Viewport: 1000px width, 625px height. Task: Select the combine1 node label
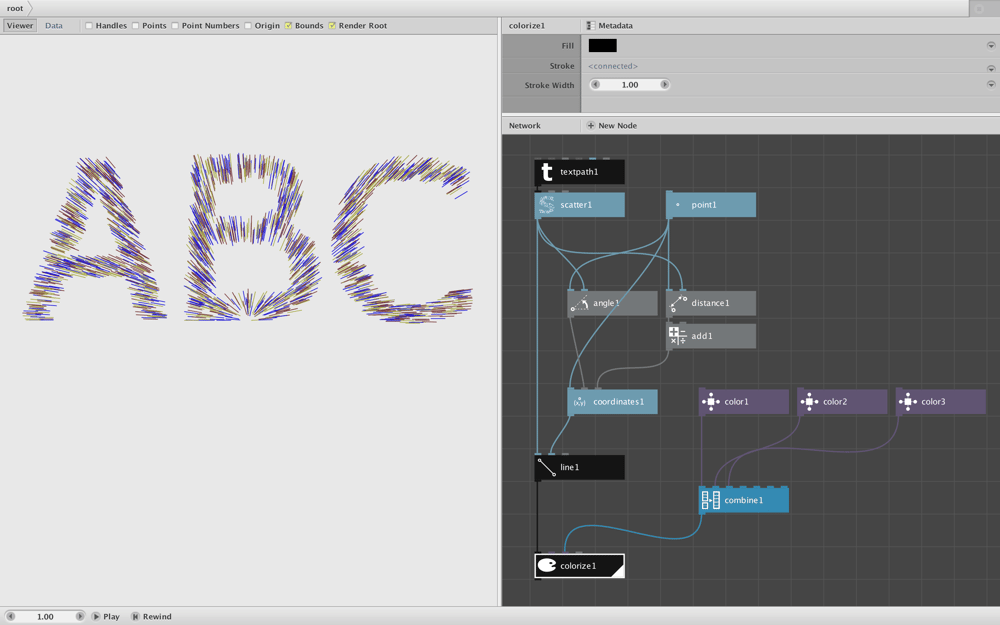[x=744, y=500]
